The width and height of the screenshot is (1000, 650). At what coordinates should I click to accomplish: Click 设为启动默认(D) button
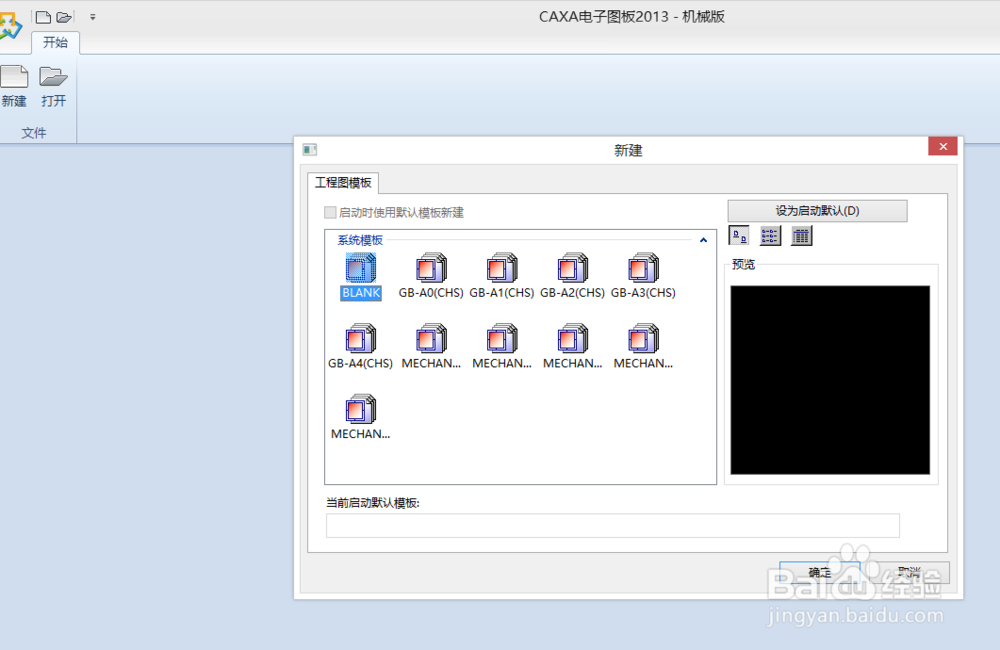(817, 211)
